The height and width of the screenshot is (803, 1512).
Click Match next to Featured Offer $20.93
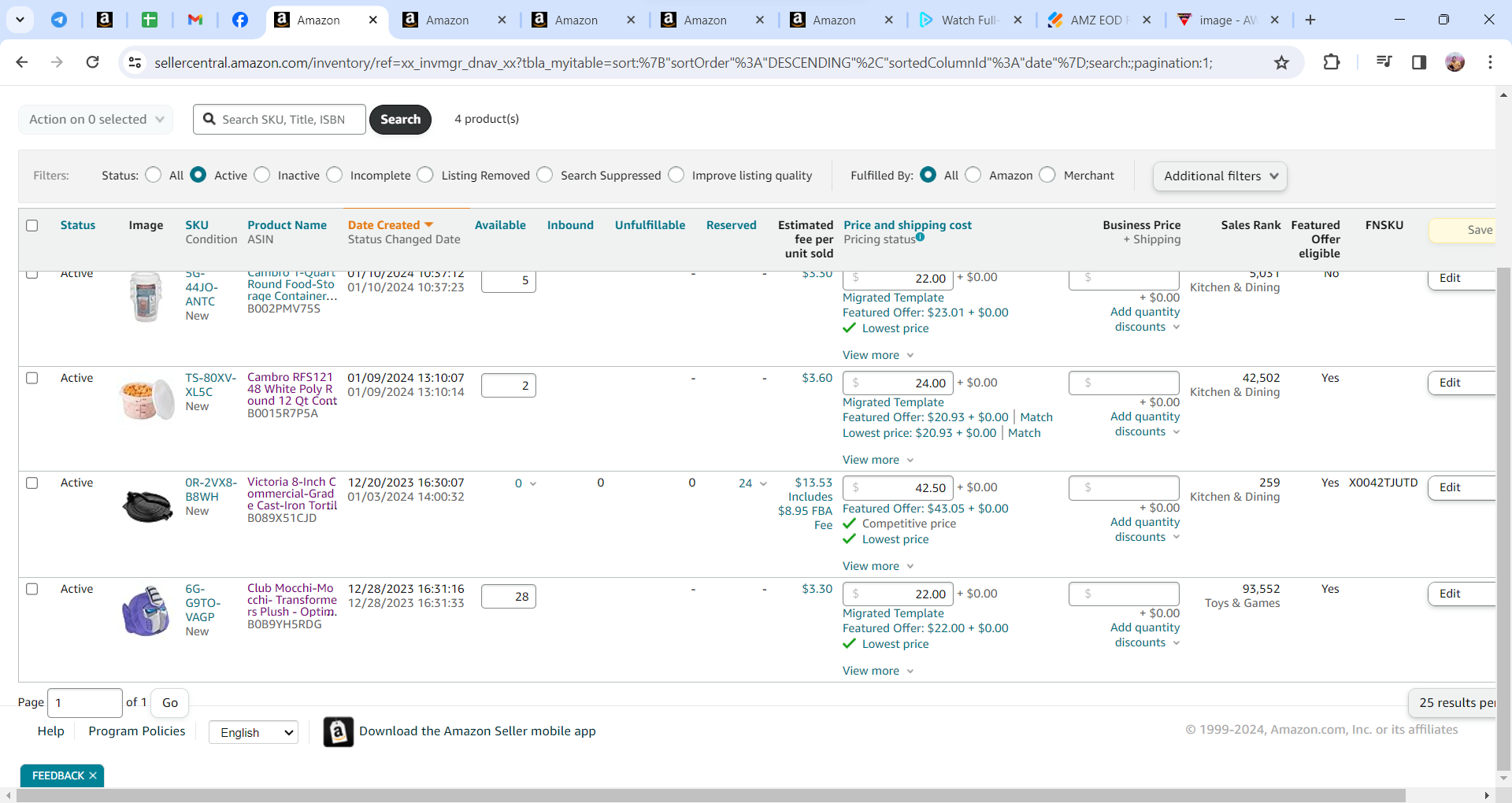coord(1036,417)
